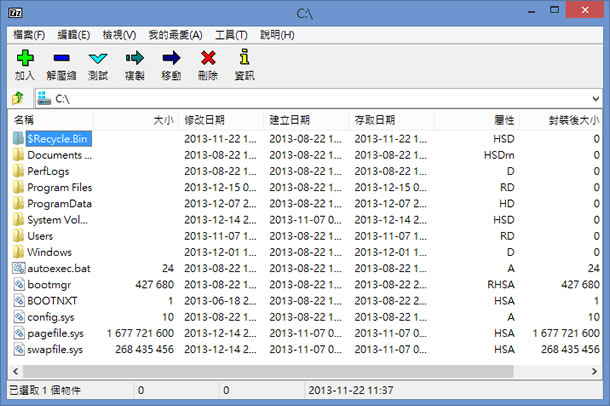Click the swapfile.sys file icon
This screenshot has width=610, height=406.
pos(19,349)
